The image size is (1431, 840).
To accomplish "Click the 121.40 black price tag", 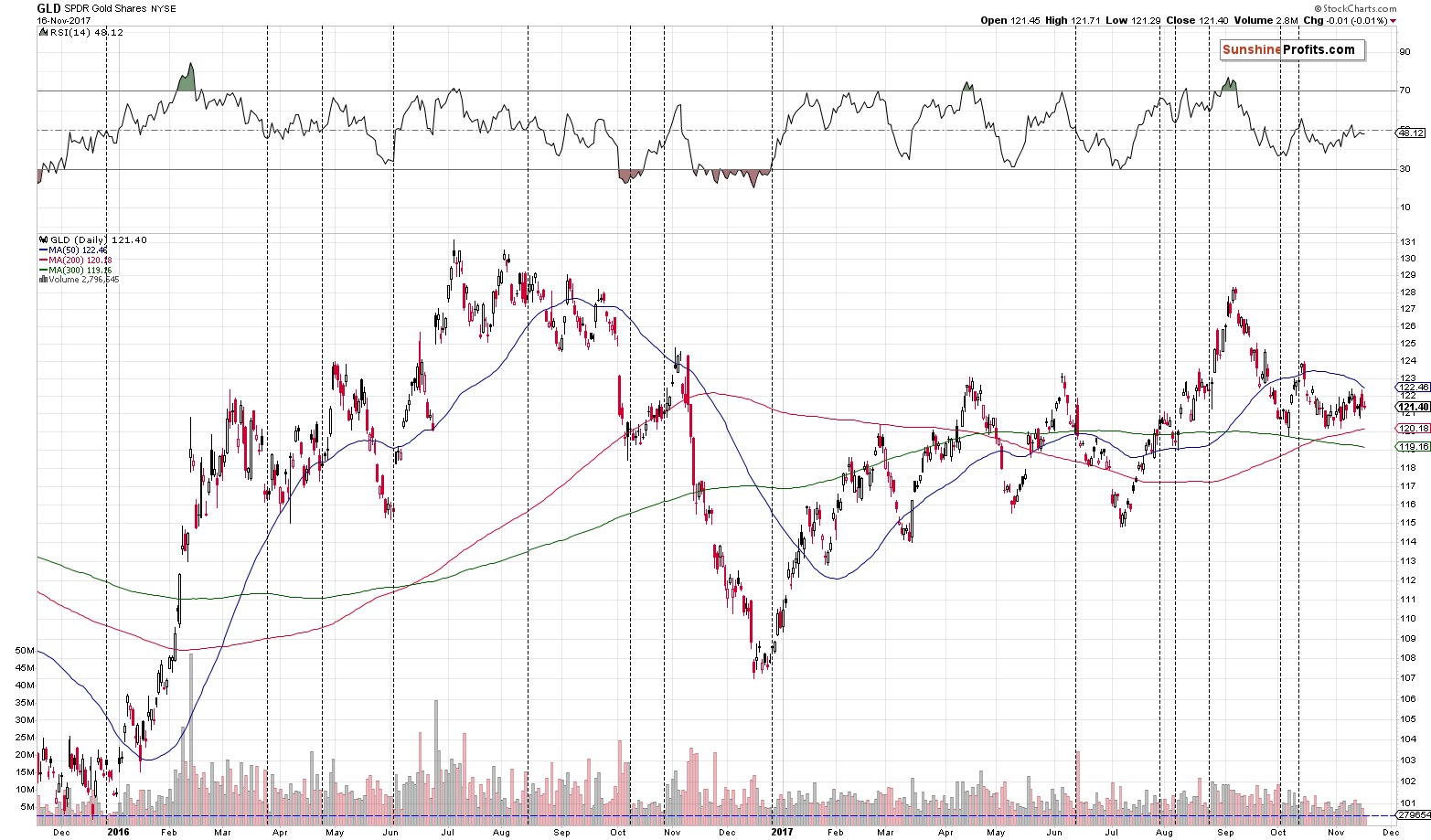I will pos(1413,407).
